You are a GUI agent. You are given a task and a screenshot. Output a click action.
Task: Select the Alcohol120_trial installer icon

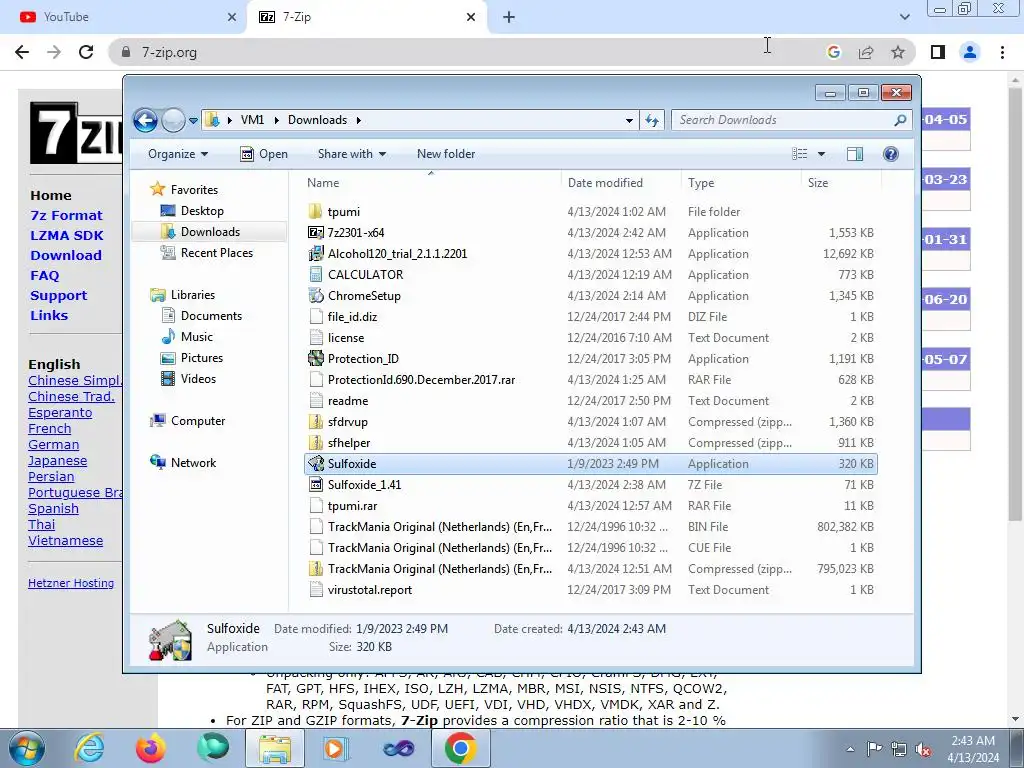point(315,253)
